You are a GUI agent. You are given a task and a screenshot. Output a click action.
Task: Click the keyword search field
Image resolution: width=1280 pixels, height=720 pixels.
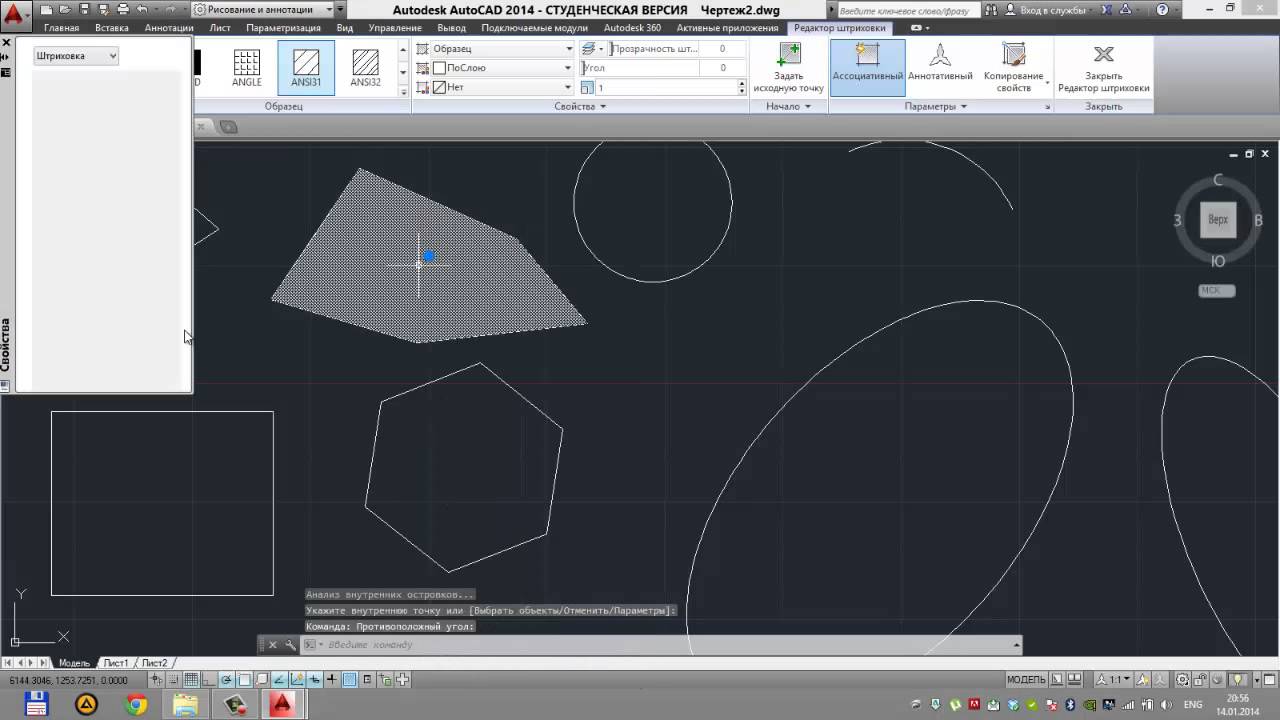click(911, 10)
